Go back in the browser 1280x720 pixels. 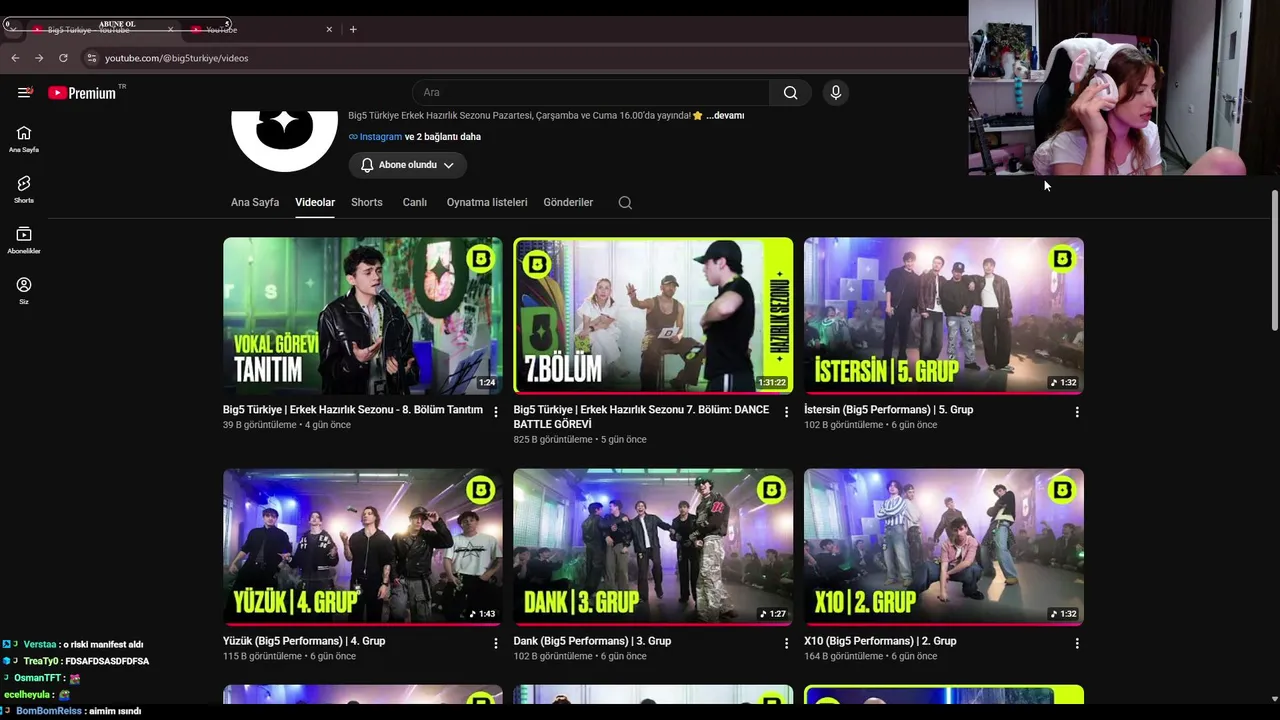pyautogui.click(x=15, y=58)
